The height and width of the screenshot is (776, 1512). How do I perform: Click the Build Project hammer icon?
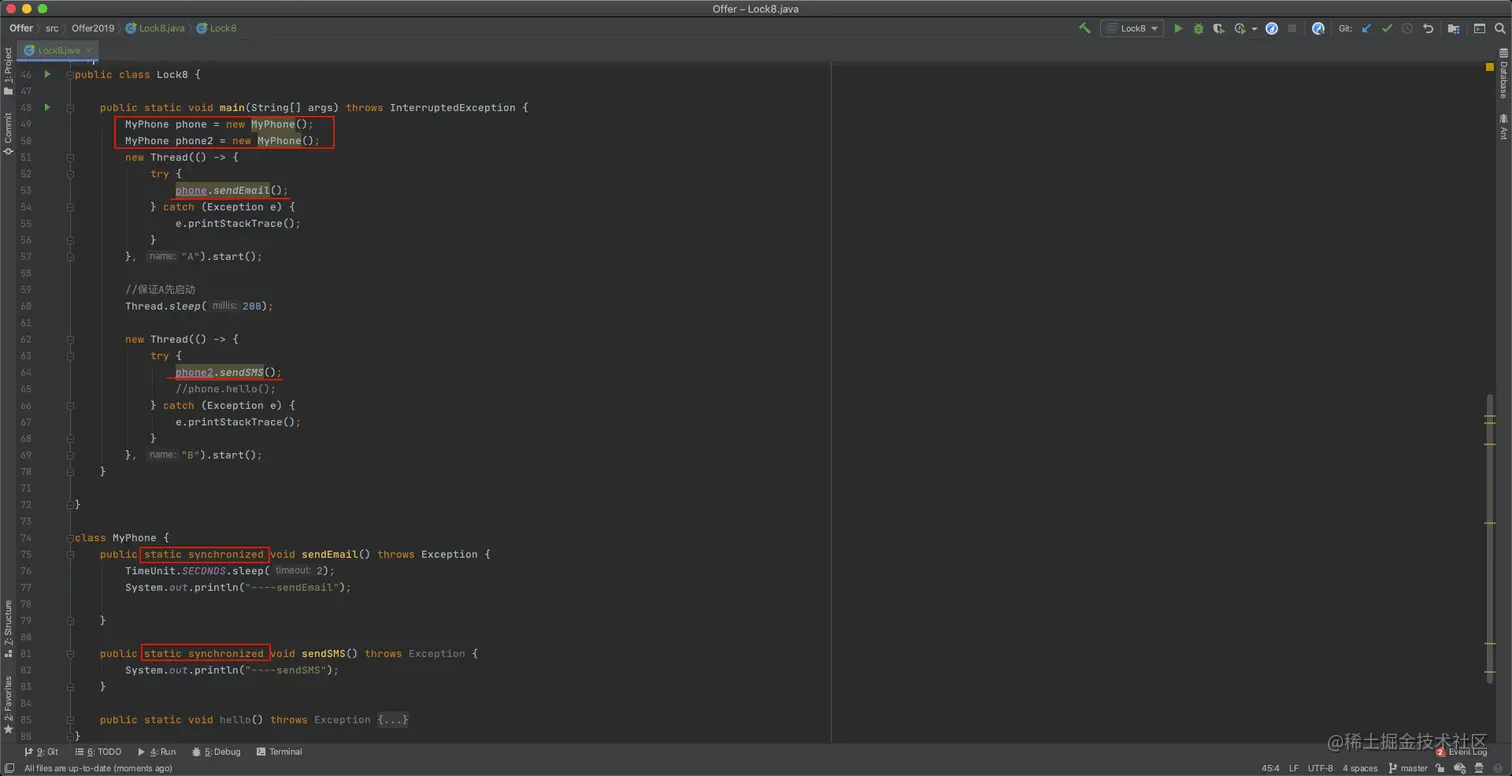(x=1085, y=29)
